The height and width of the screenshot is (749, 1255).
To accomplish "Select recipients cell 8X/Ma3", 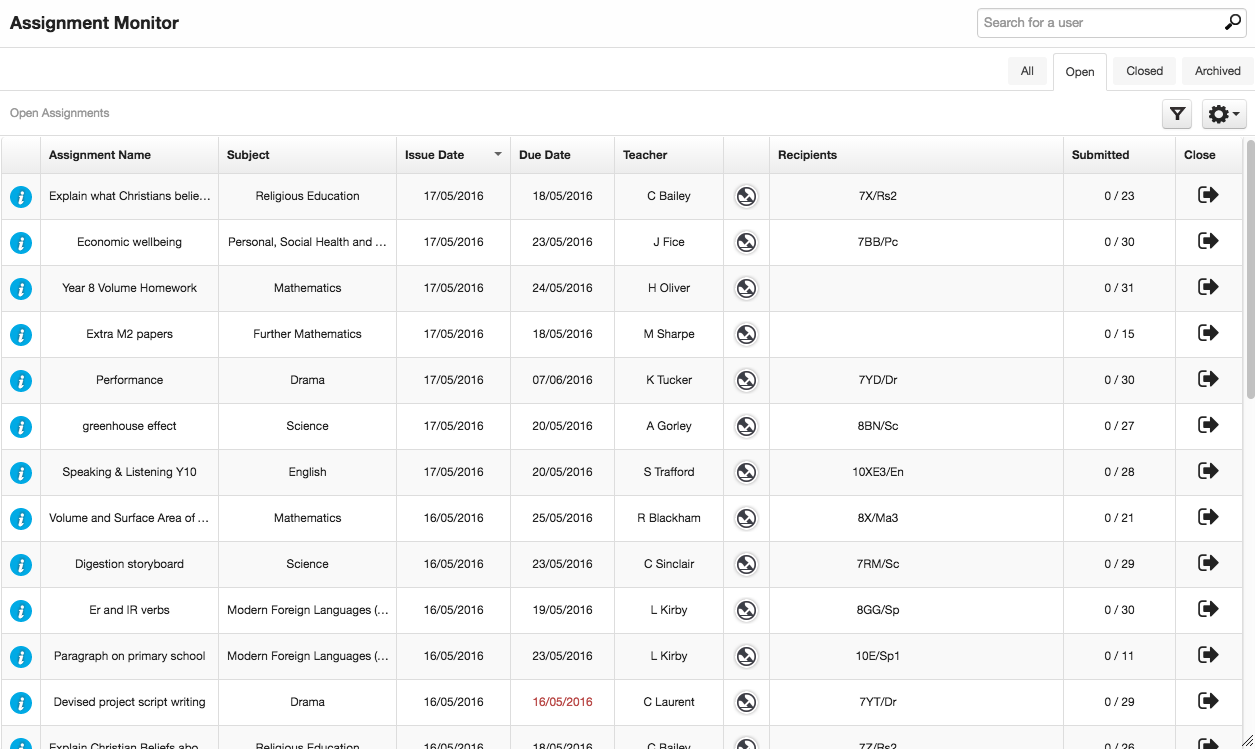I will (x=878, y=518).
